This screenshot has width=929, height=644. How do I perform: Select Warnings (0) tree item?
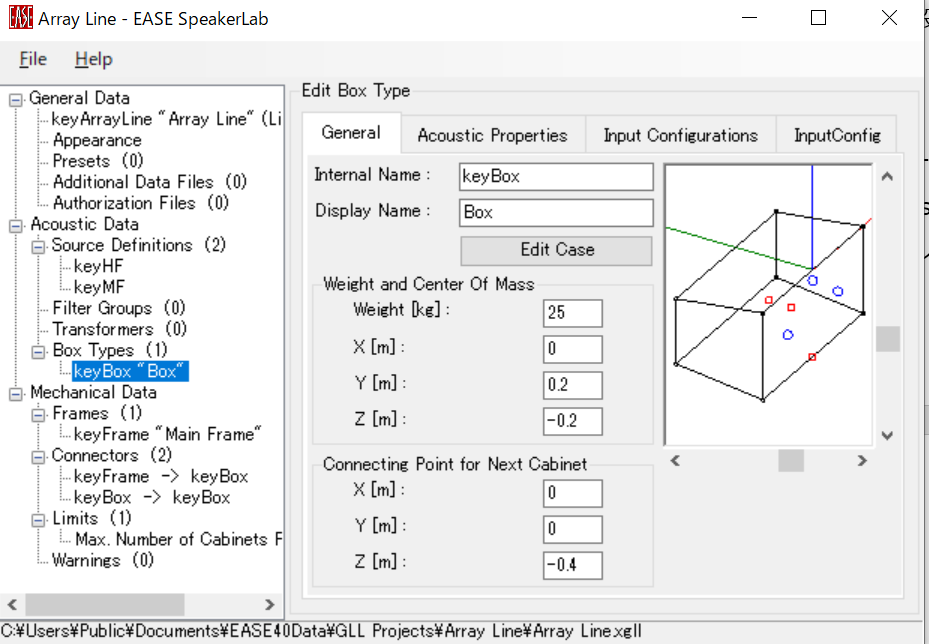[102, 560]
